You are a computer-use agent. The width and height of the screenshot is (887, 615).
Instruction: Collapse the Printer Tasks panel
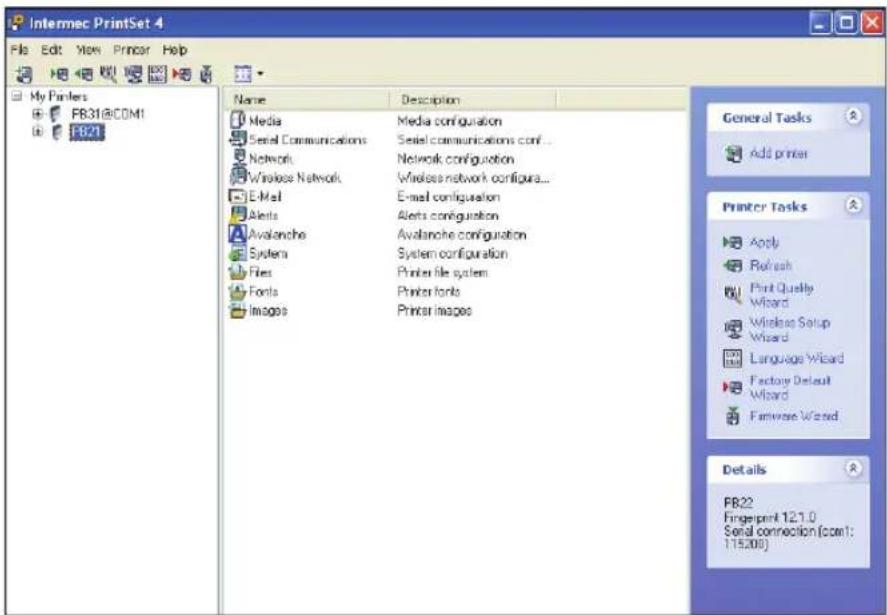(x=853, y=205)
